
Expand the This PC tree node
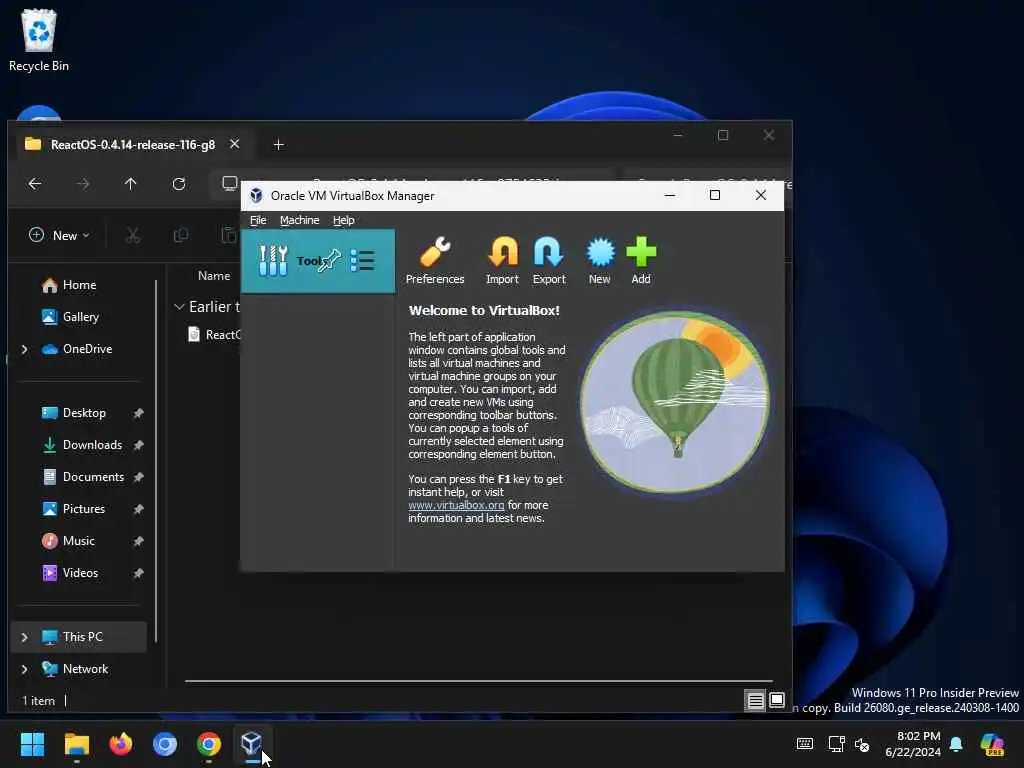(x=25, y=637)
